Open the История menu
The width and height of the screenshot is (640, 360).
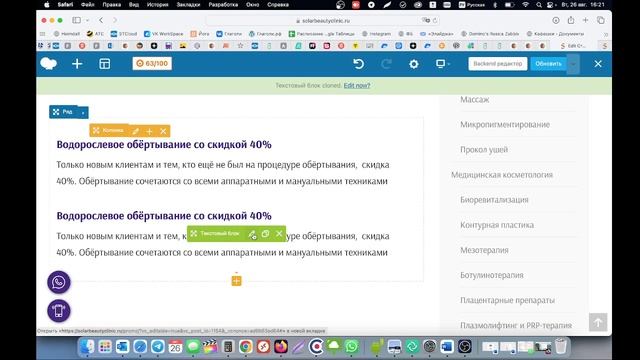point(158,5)
